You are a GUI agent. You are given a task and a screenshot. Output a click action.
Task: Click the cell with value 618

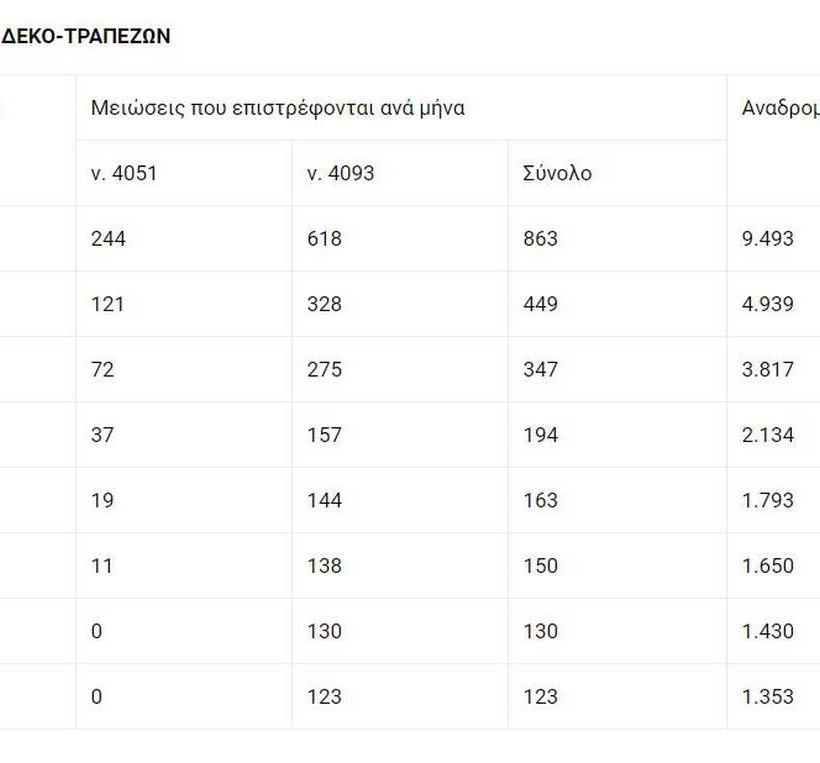(x=324, y=239)
